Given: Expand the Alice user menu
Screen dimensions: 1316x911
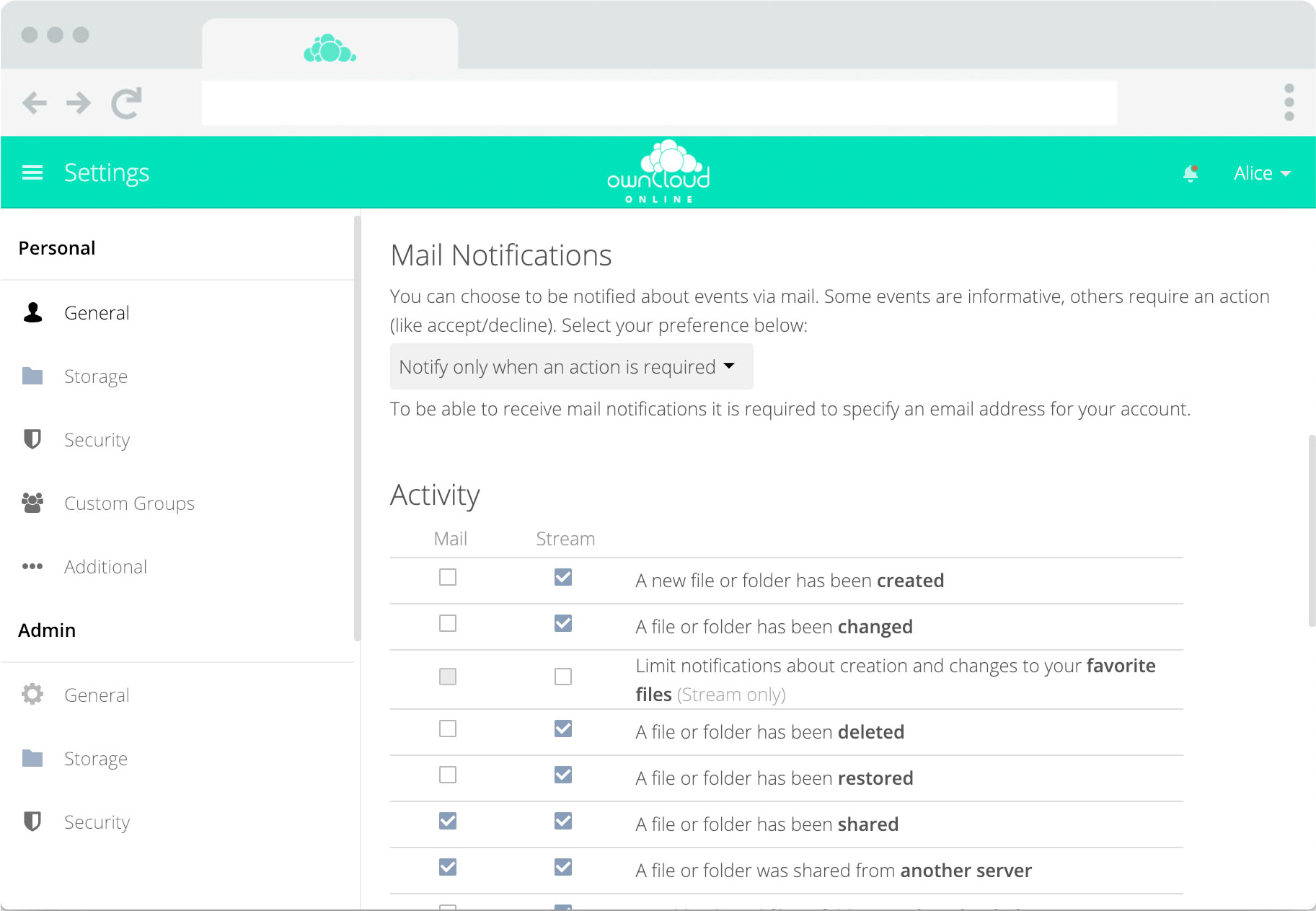Looking at the screenshot, I should point(1261,173).
